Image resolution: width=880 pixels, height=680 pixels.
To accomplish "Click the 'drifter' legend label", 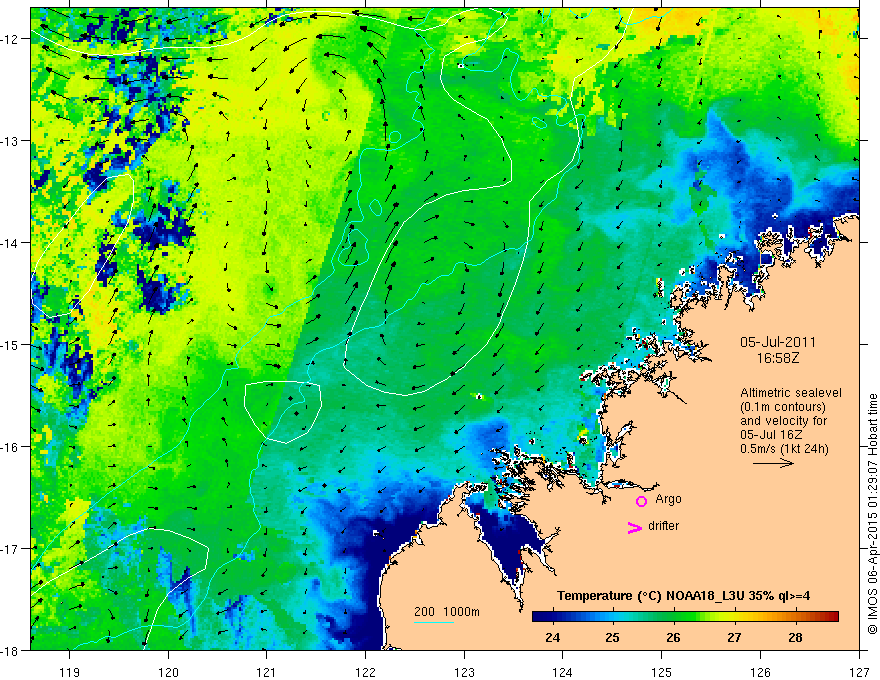I will (663, 526).
